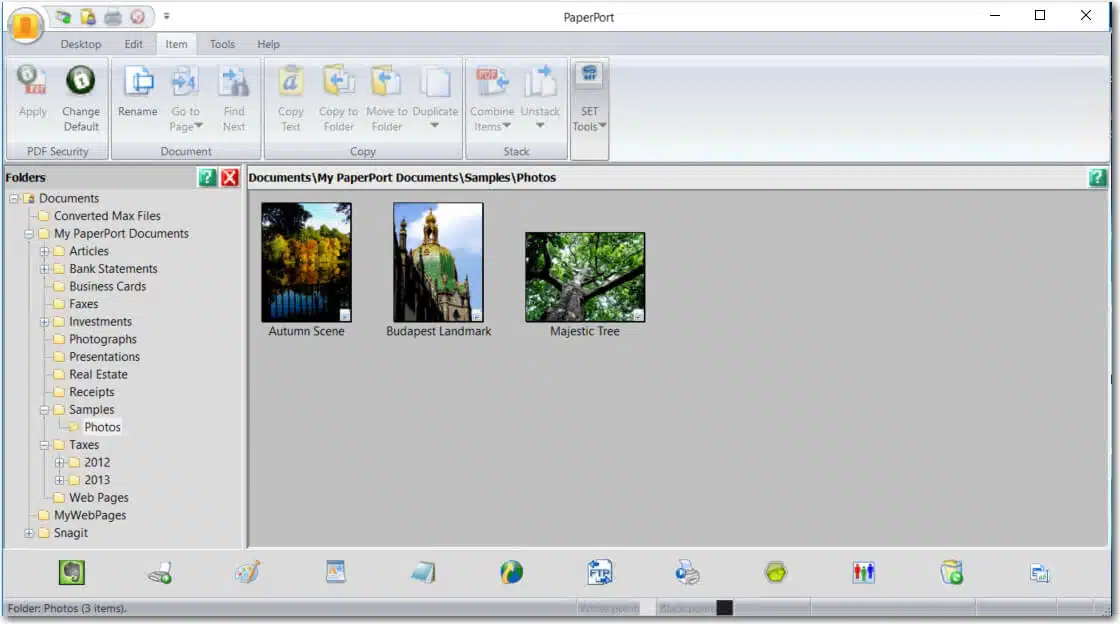The height and width of the screenshot is (624, 1120).
Task: Click the green hexagon icon in Send To bar
Action: click(x=775, y=573)
